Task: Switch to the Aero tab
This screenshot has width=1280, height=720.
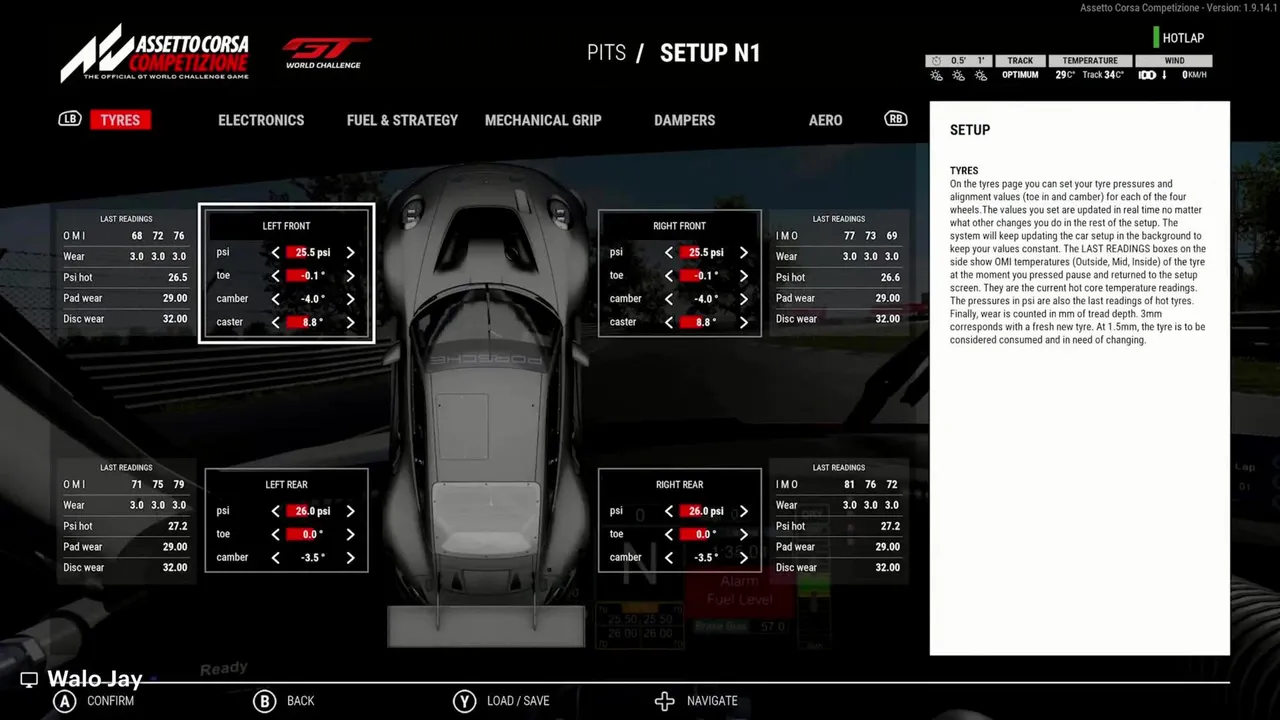Action: 825,120
